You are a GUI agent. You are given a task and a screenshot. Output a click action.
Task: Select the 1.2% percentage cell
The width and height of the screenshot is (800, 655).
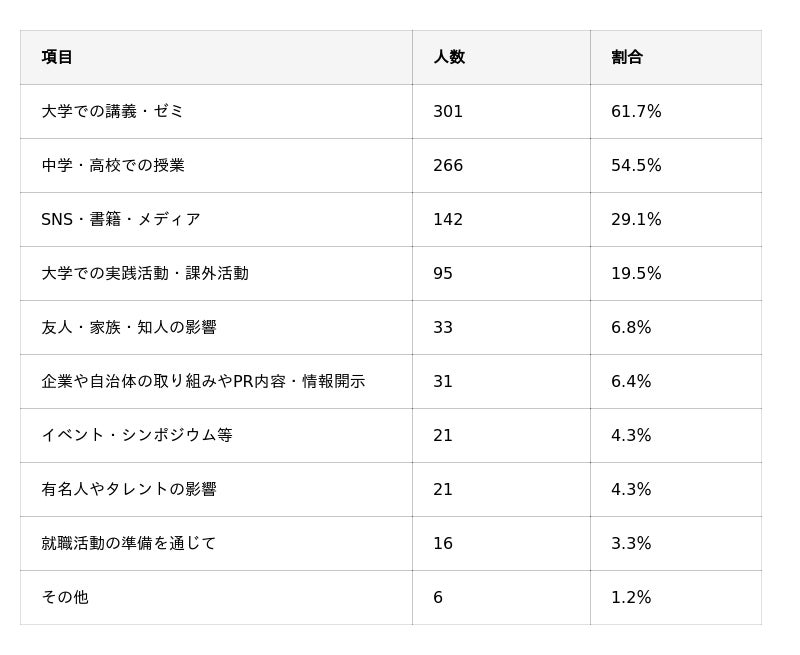(631, 597)
